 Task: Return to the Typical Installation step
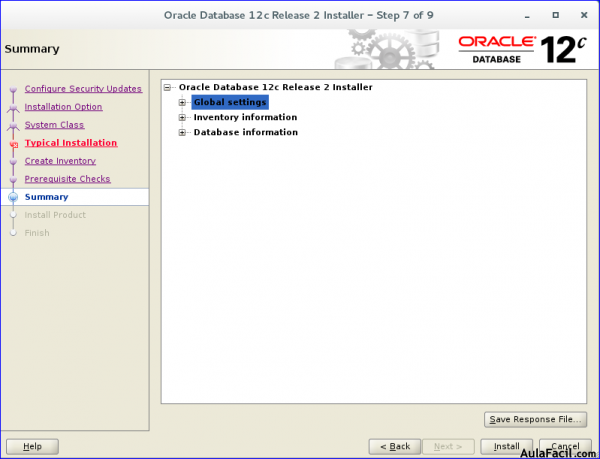71,143
